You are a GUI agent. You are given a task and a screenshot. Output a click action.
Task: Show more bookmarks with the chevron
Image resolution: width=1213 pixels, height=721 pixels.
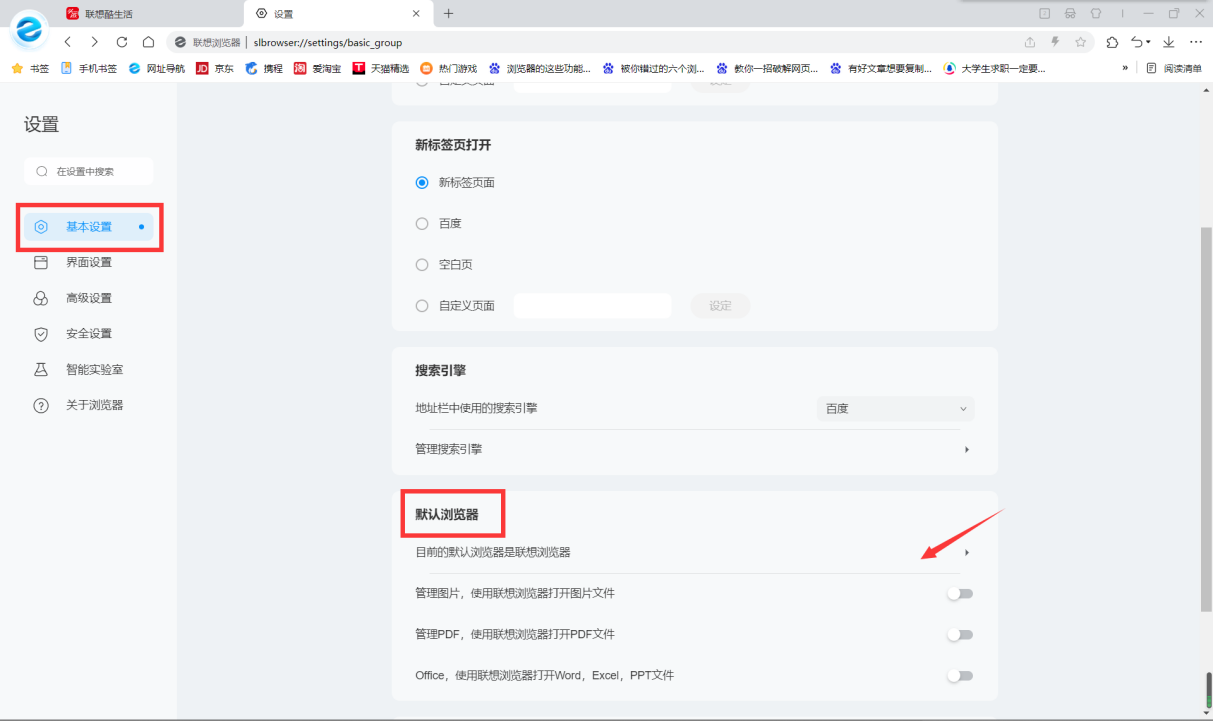tap(1125, 69)
